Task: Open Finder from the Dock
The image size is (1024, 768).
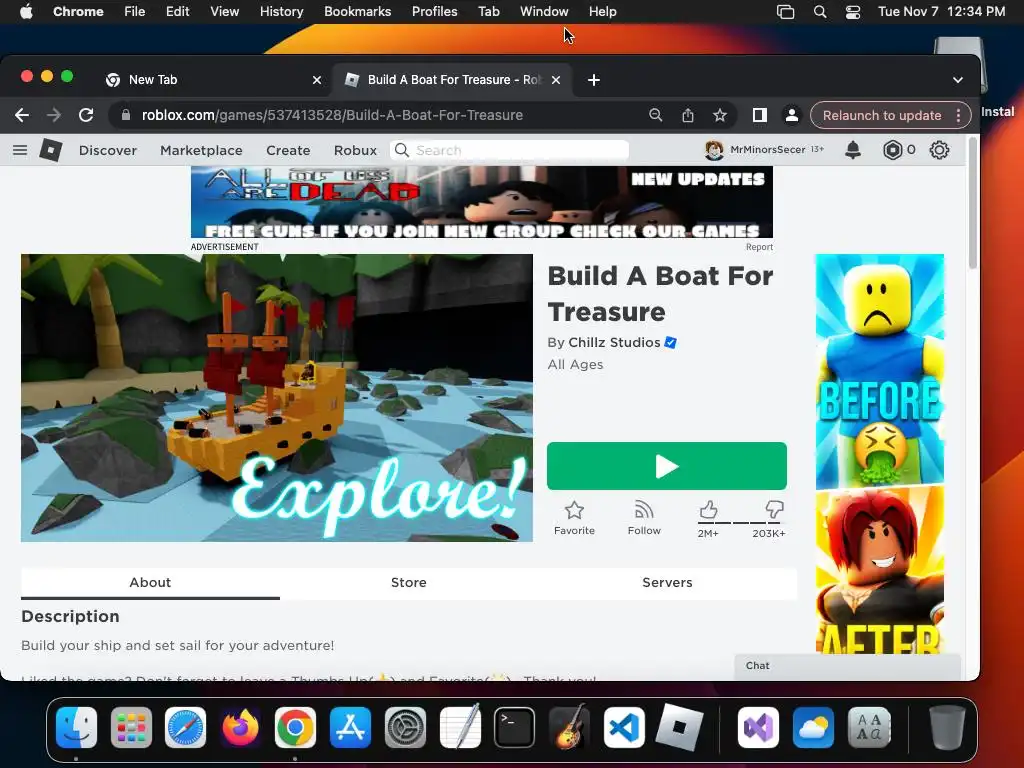Action: point(76,727)
